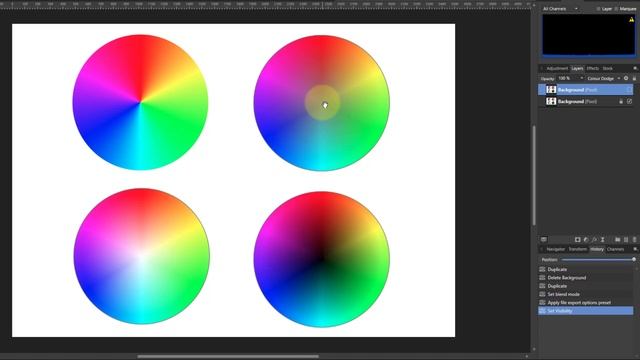The image size is (640, 360).
Task: Click icon beside Delete Background history entry
Action: click(x=542, y=278)
